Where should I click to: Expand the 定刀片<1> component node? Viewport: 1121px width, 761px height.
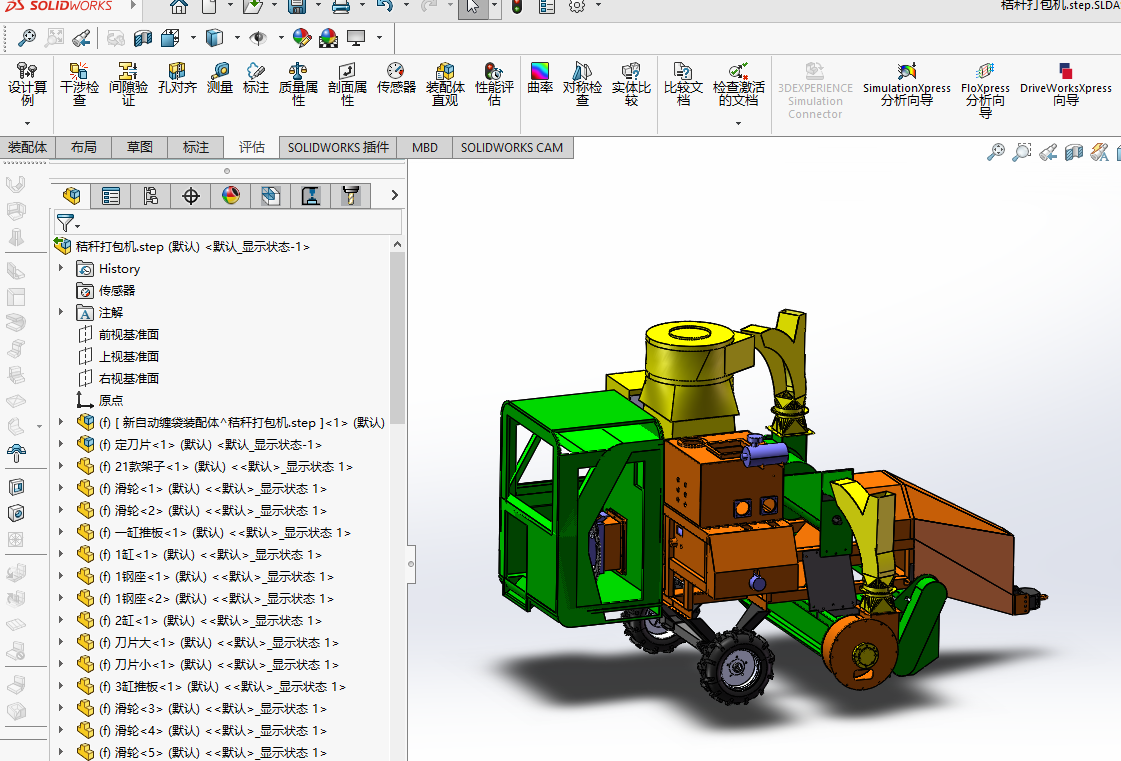point(61,444)
